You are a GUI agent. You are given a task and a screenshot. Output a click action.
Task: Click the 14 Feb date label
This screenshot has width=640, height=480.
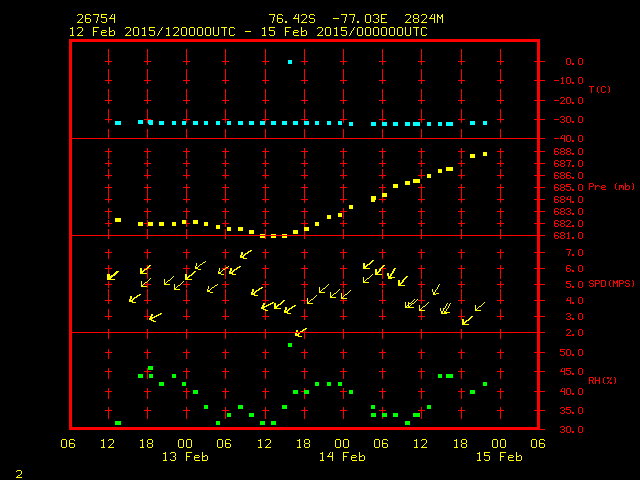(x=341, y=457)
